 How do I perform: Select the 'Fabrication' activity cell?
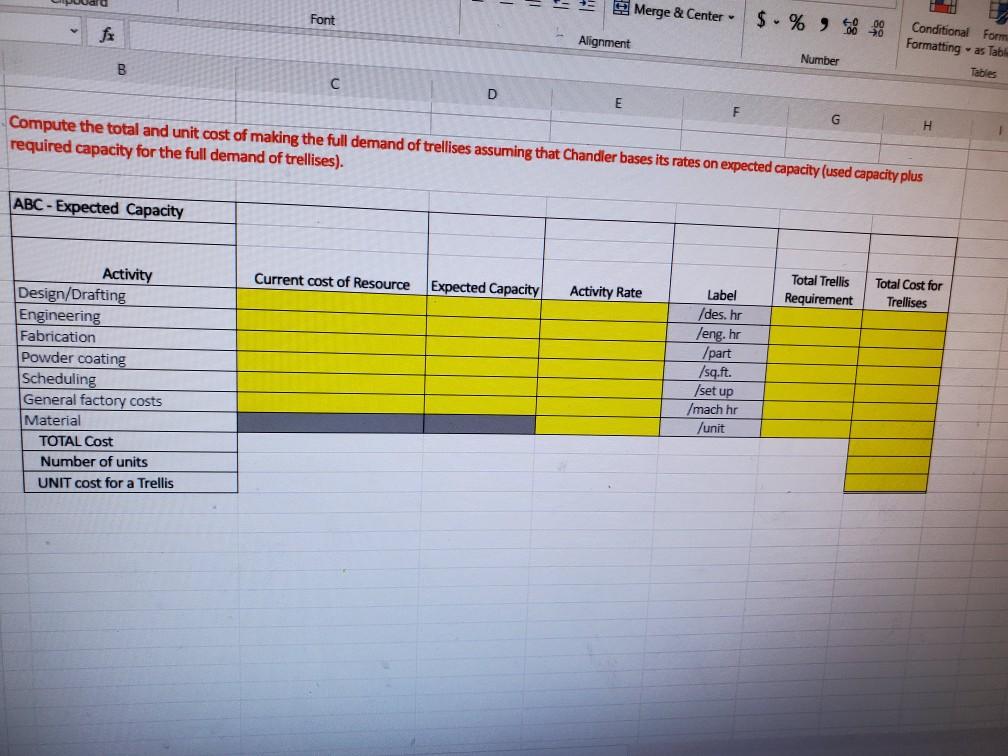point(125,337)
